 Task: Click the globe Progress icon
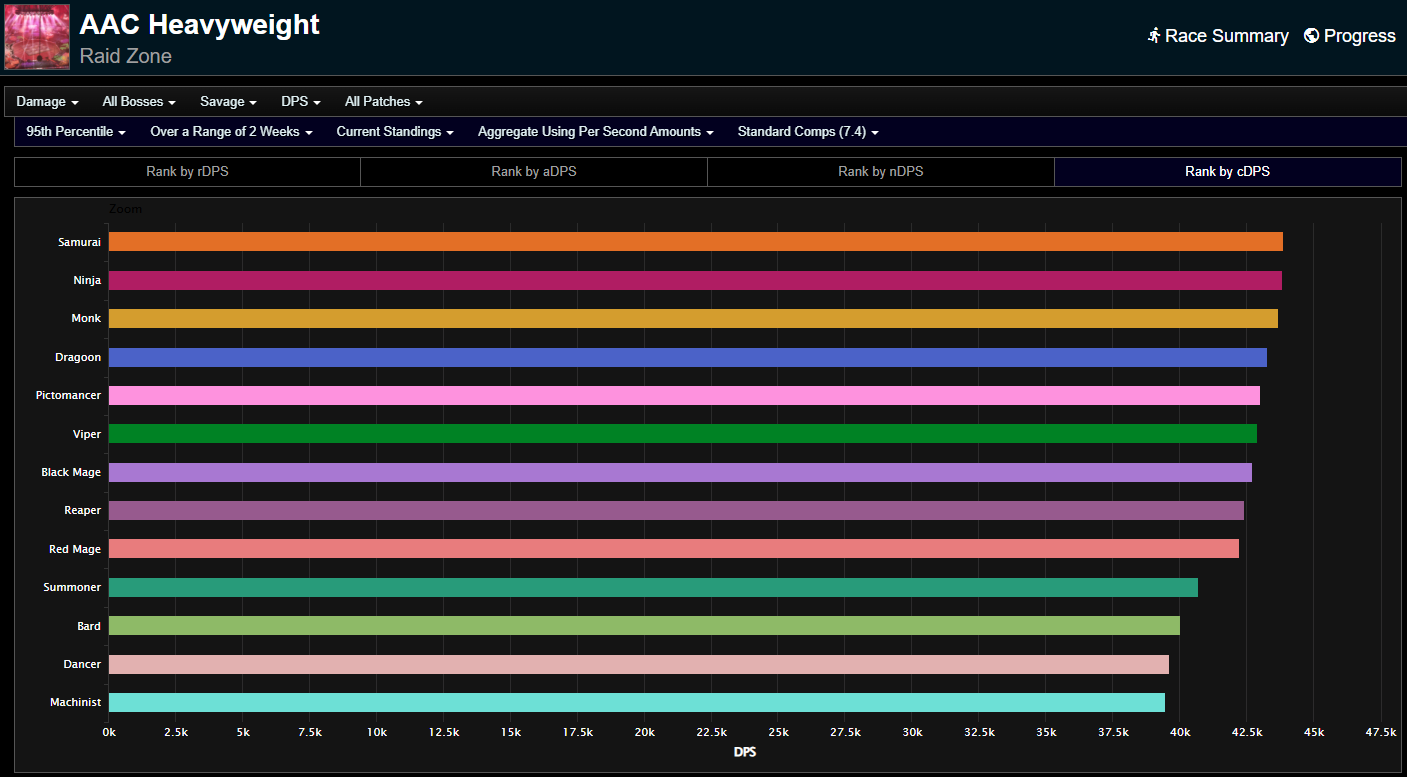pyautogui.click(x=1311, y=35)
